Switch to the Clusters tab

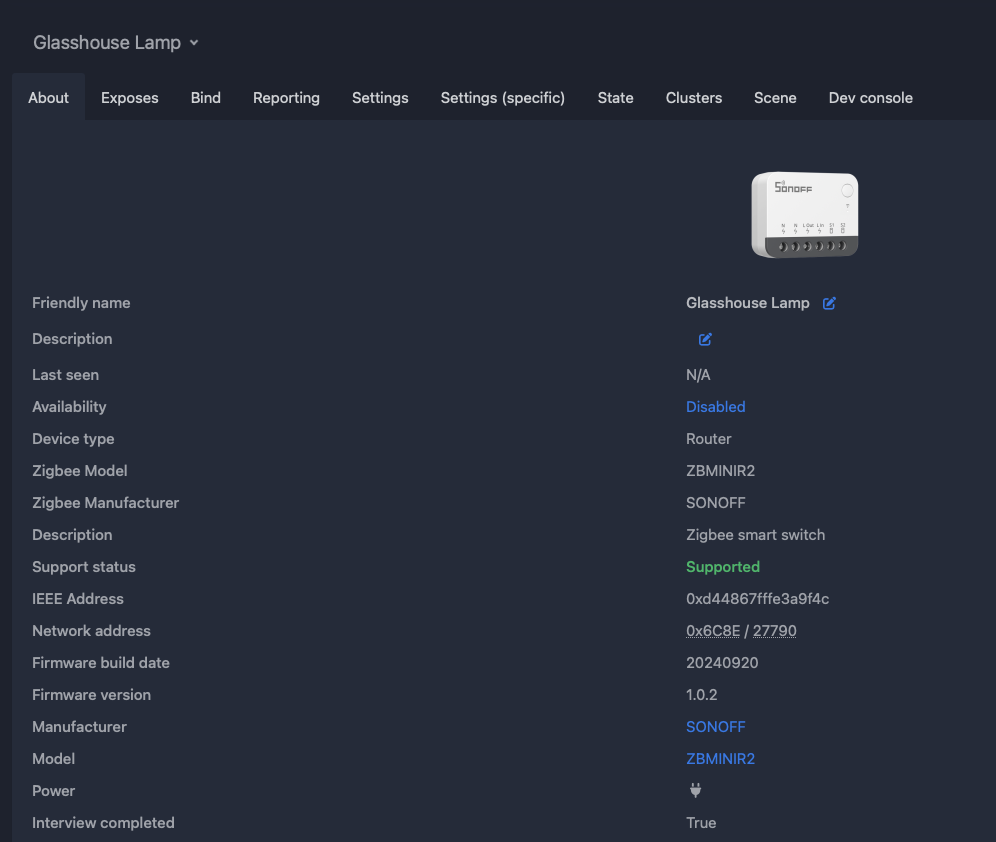point(694,98)
